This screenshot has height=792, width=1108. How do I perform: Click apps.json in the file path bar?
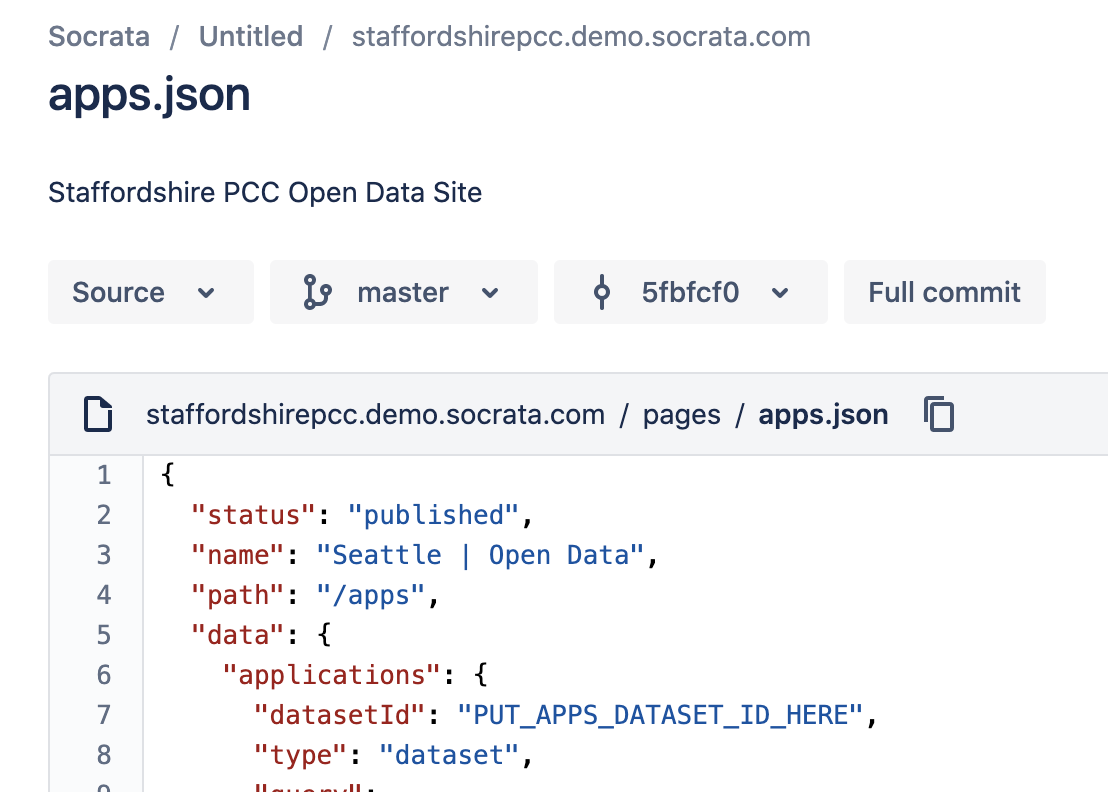823,415
